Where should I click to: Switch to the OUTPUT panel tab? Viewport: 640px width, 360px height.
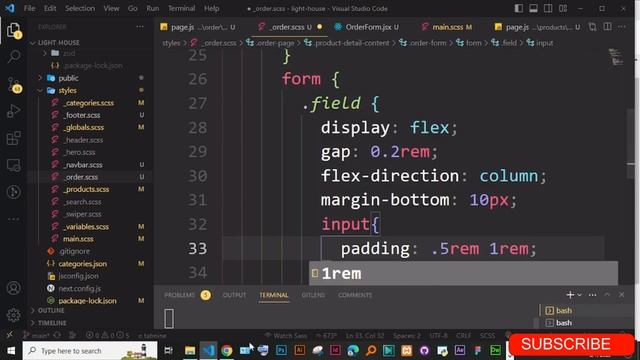(x=234, y=295)
